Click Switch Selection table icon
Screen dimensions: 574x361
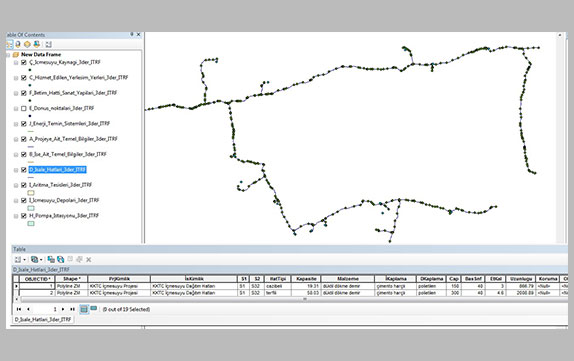[61, 260]
